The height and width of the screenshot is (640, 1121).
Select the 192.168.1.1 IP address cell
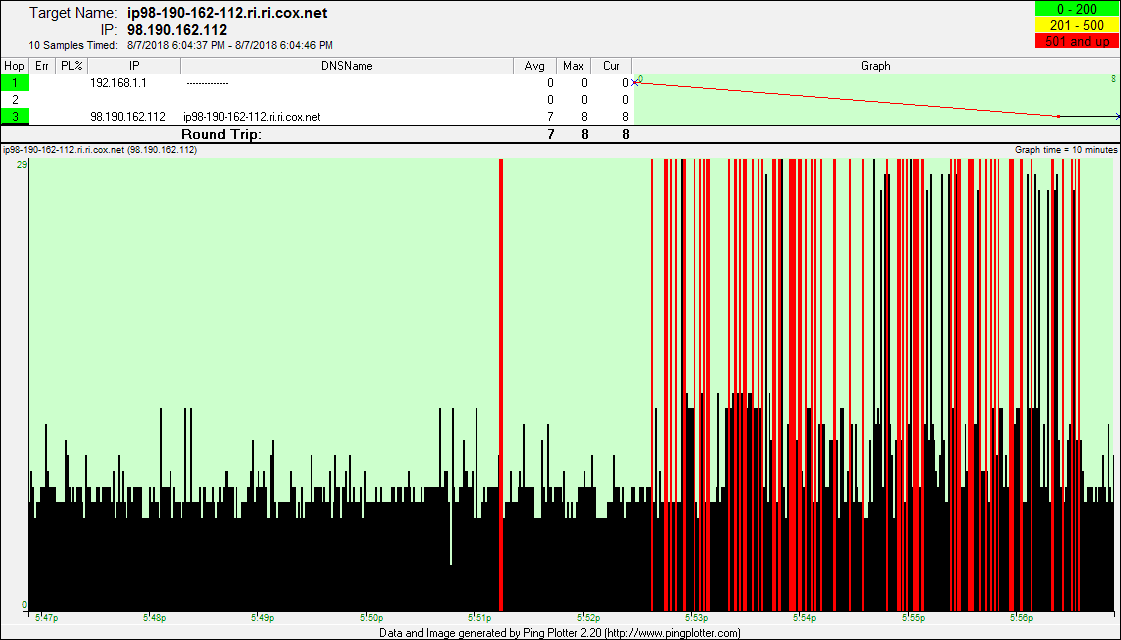point(118,83)
